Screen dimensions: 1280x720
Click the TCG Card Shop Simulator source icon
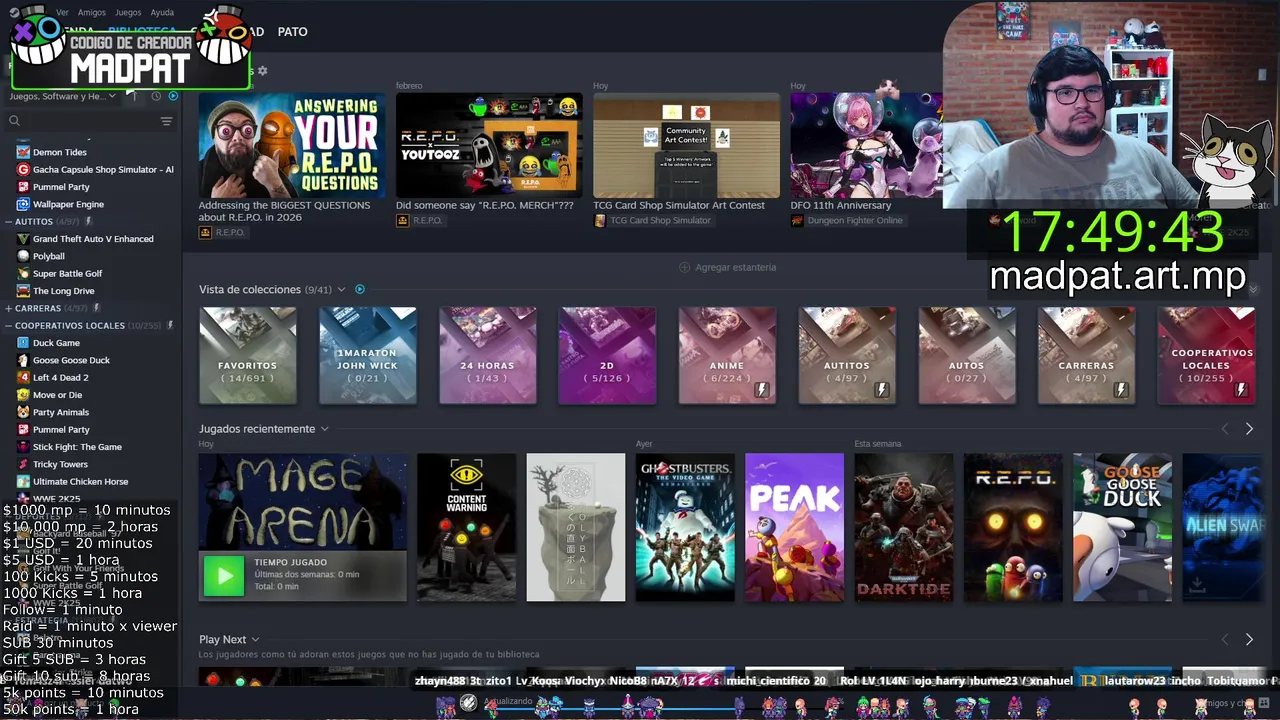(x=600, y=220)
